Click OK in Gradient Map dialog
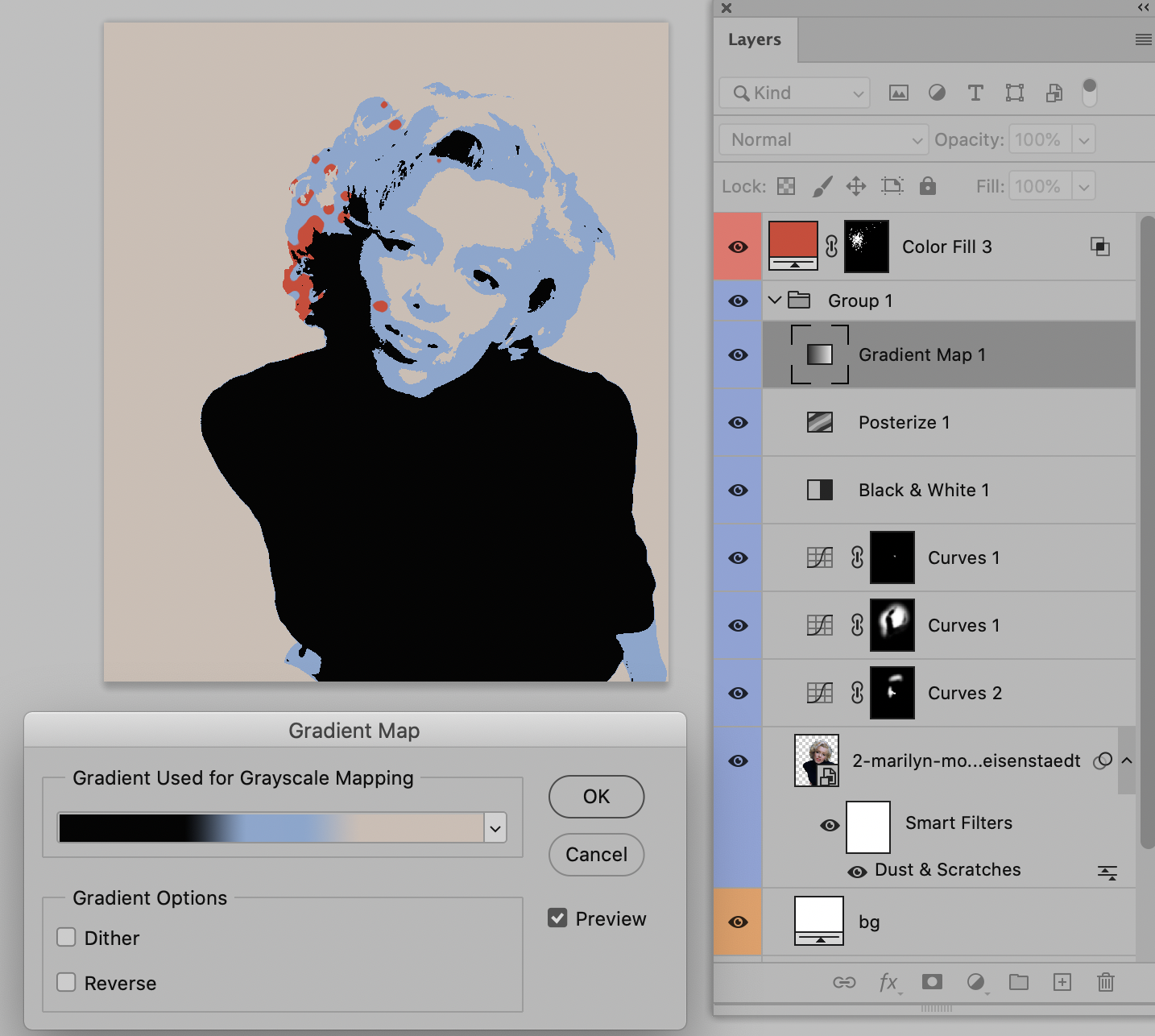Screen dimensions: 1155x1036 pos(597,797)
